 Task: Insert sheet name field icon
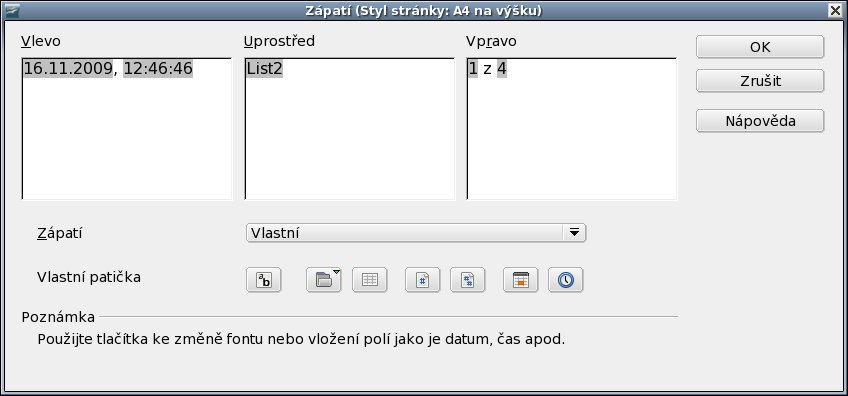(369, 280)
